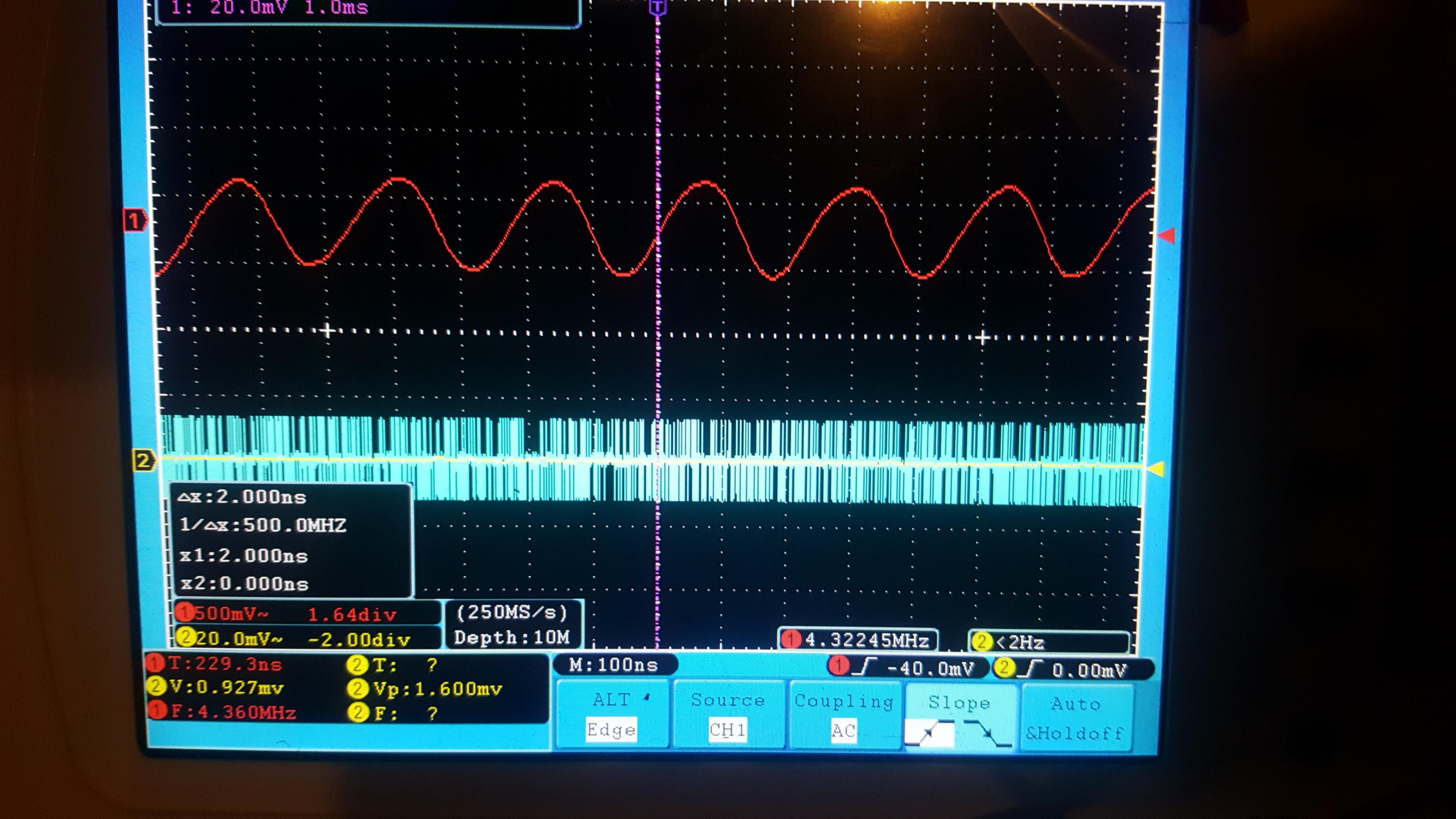Click the yellow CH2 trigger level arrow
1456x819 pixels.
coord(1155,469)
